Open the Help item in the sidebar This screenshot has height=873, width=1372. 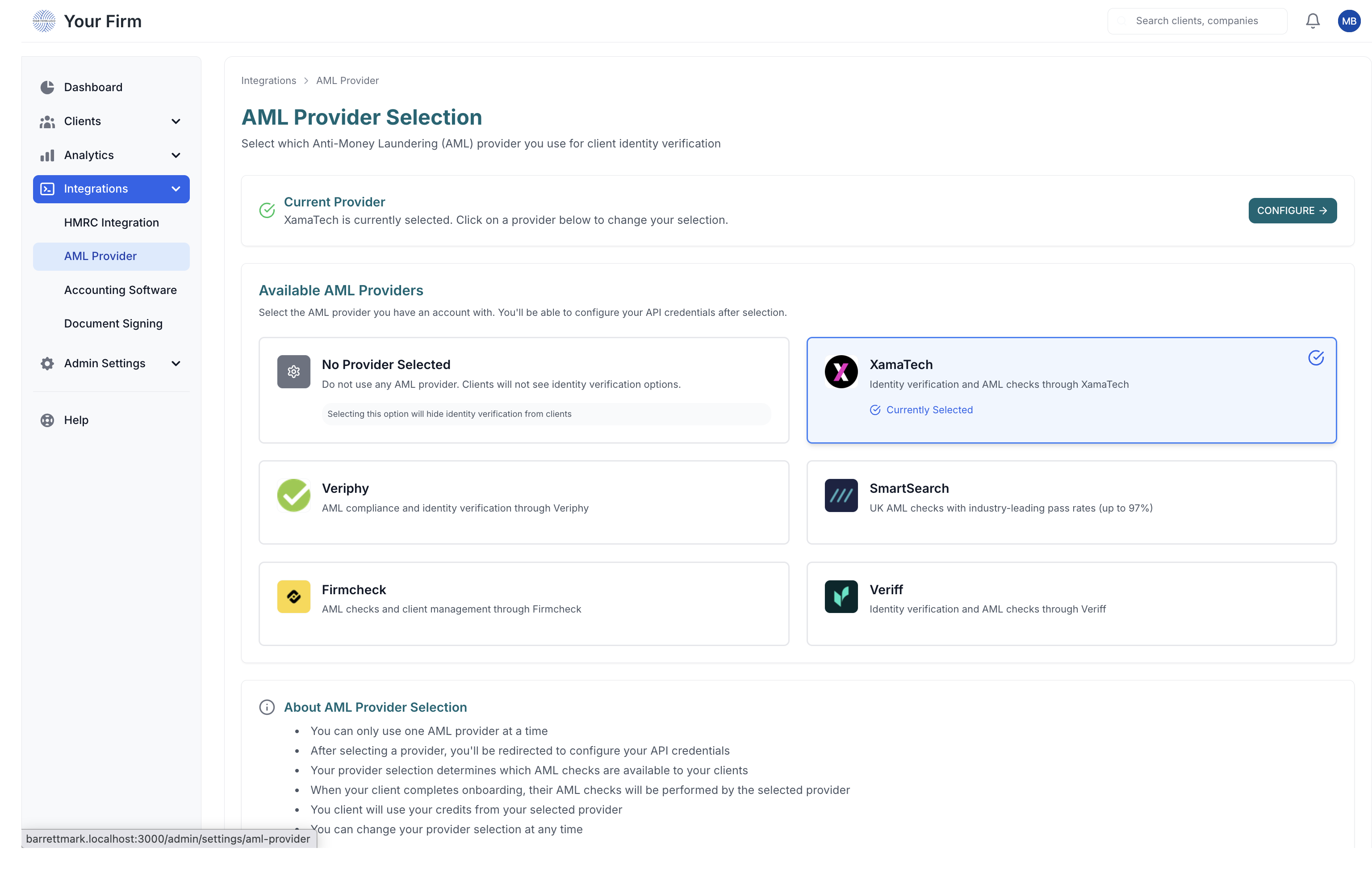point(76,420)
